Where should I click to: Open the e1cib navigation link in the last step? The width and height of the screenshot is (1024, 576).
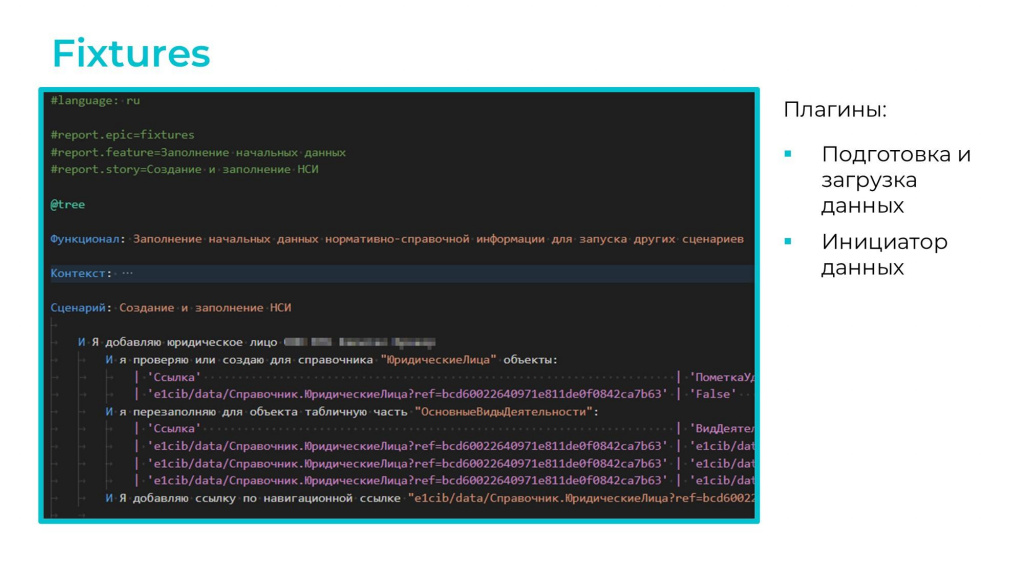[x=580, y=497]
